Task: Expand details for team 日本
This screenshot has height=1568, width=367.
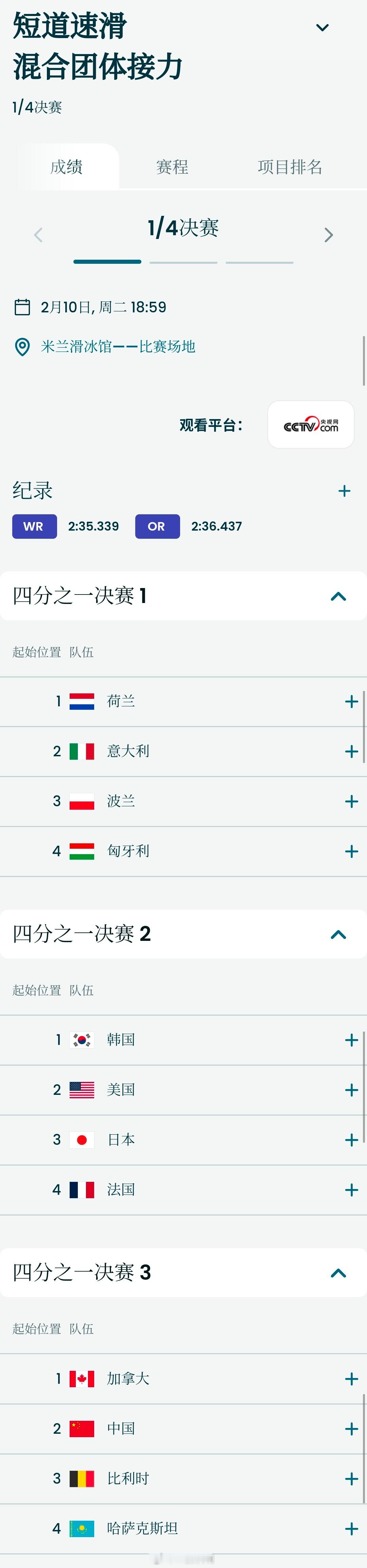Action: (x=351, y=1139)
